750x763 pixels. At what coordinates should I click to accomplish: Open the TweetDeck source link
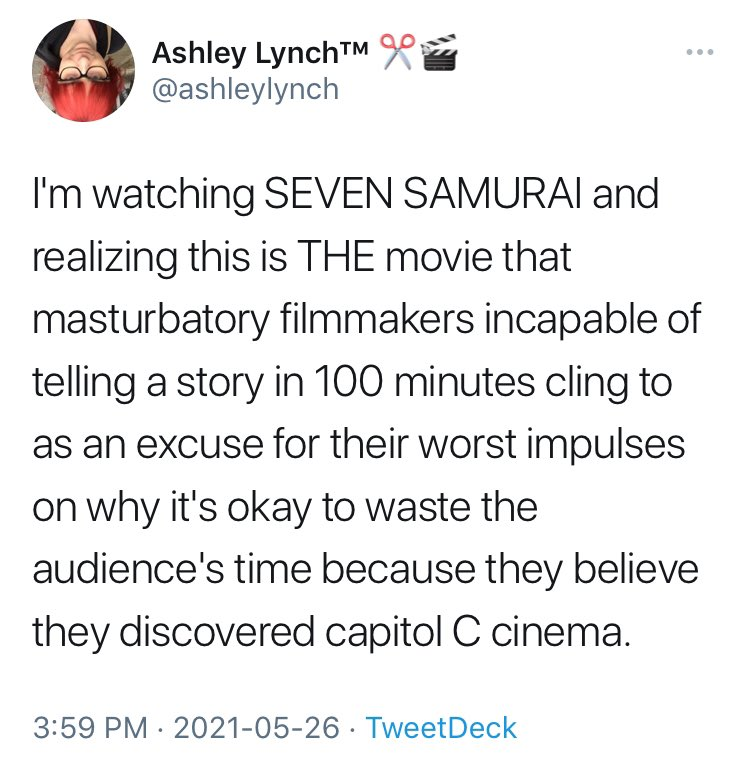(x=441, y=727)
